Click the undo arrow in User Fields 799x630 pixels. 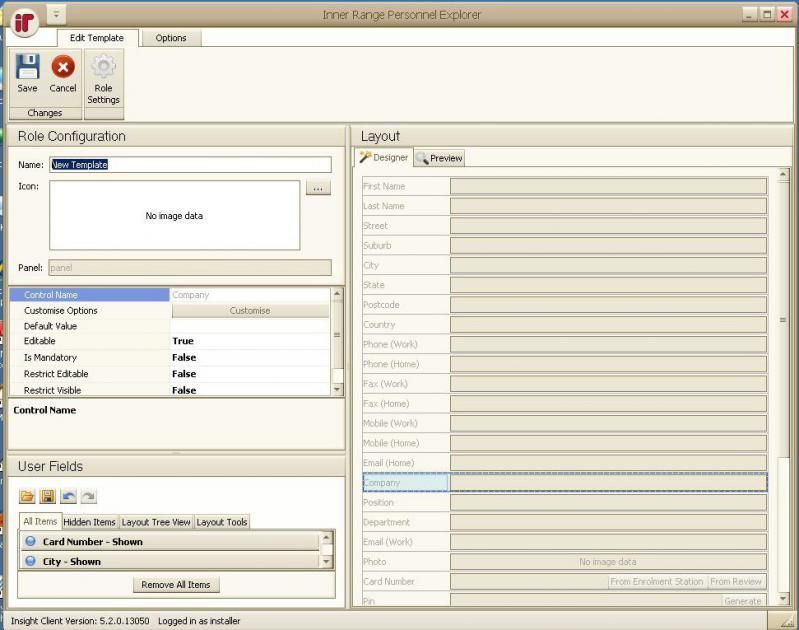pos(68,497)
